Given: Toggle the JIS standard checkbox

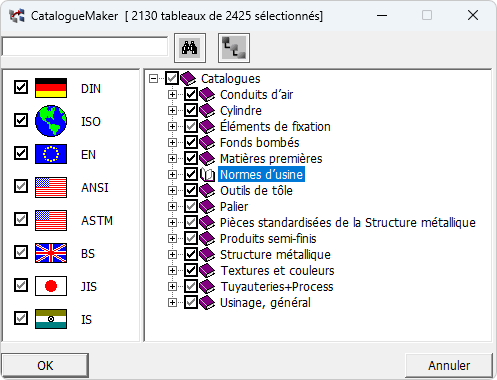Looking at the screenshot, I should 21,285.
